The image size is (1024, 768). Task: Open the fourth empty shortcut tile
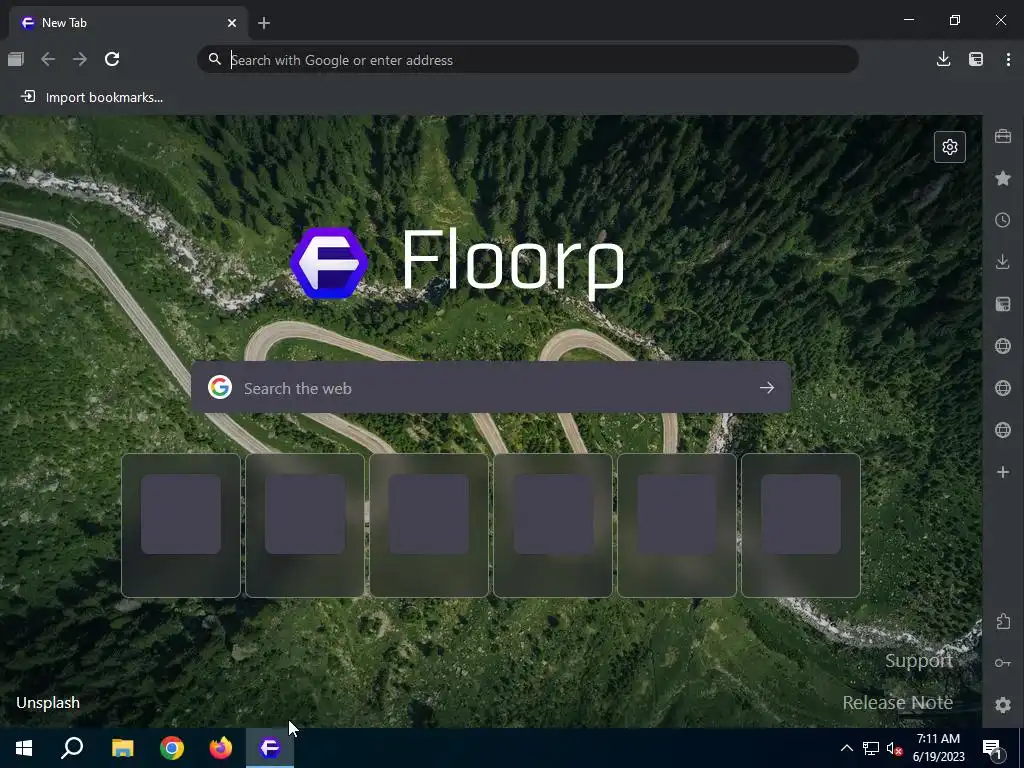[x=553, y=525]
